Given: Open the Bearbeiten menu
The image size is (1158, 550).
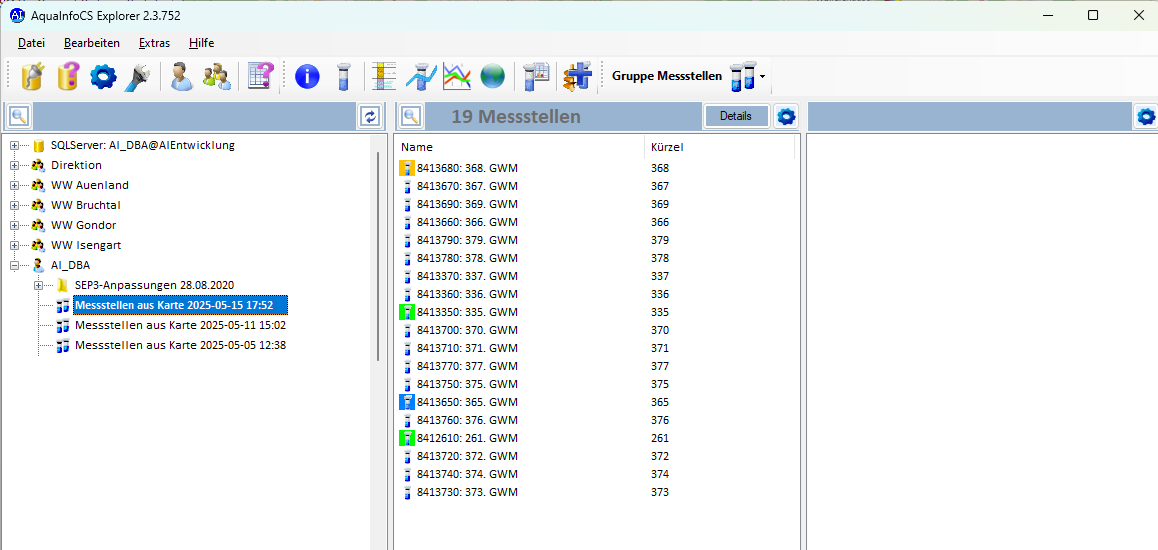Looking at the screenshot, I should point(92,43).
